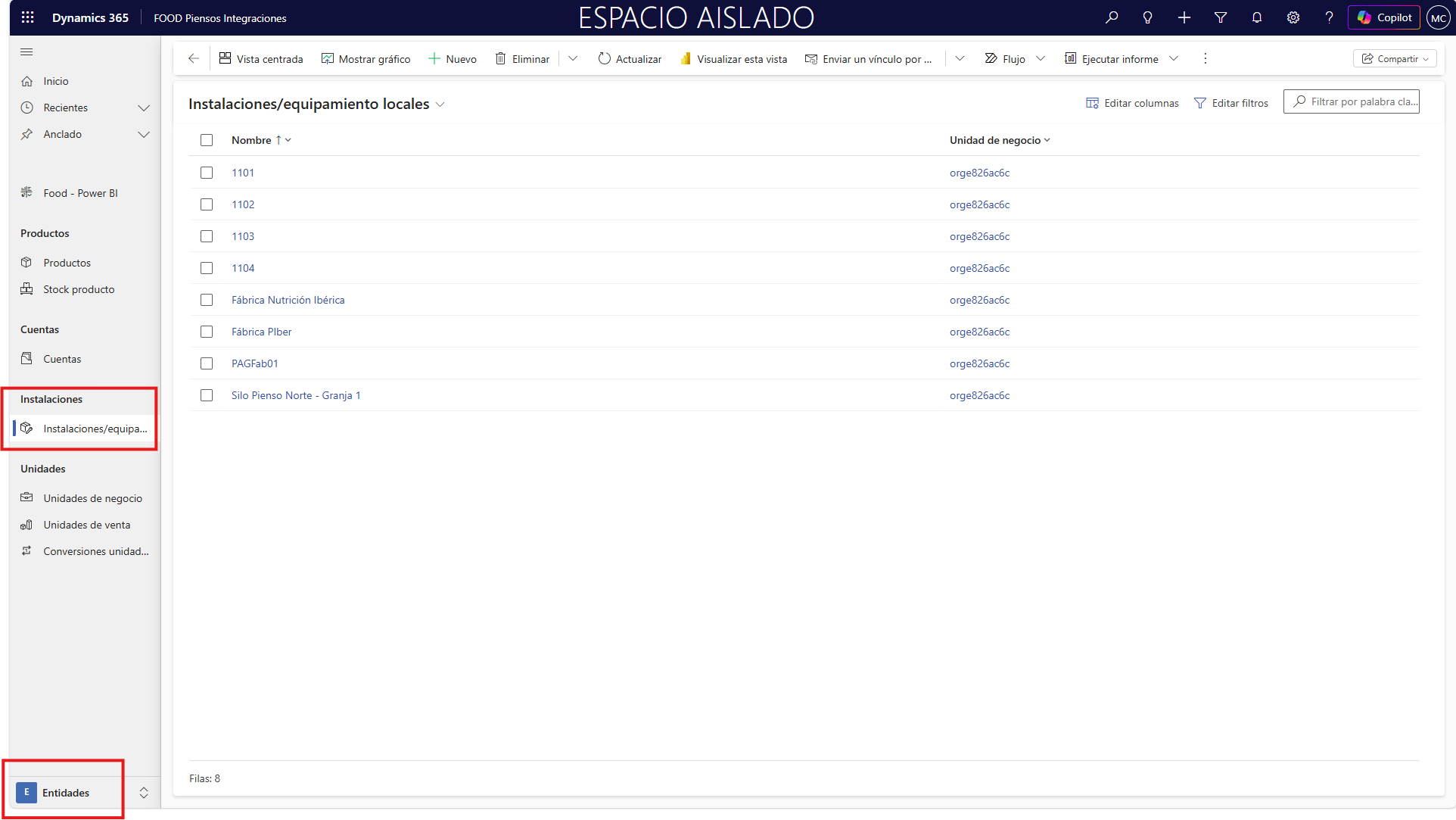Toggle the select-all header checkbox
Screen dimensions: 1456x820
tap(207, 140)
